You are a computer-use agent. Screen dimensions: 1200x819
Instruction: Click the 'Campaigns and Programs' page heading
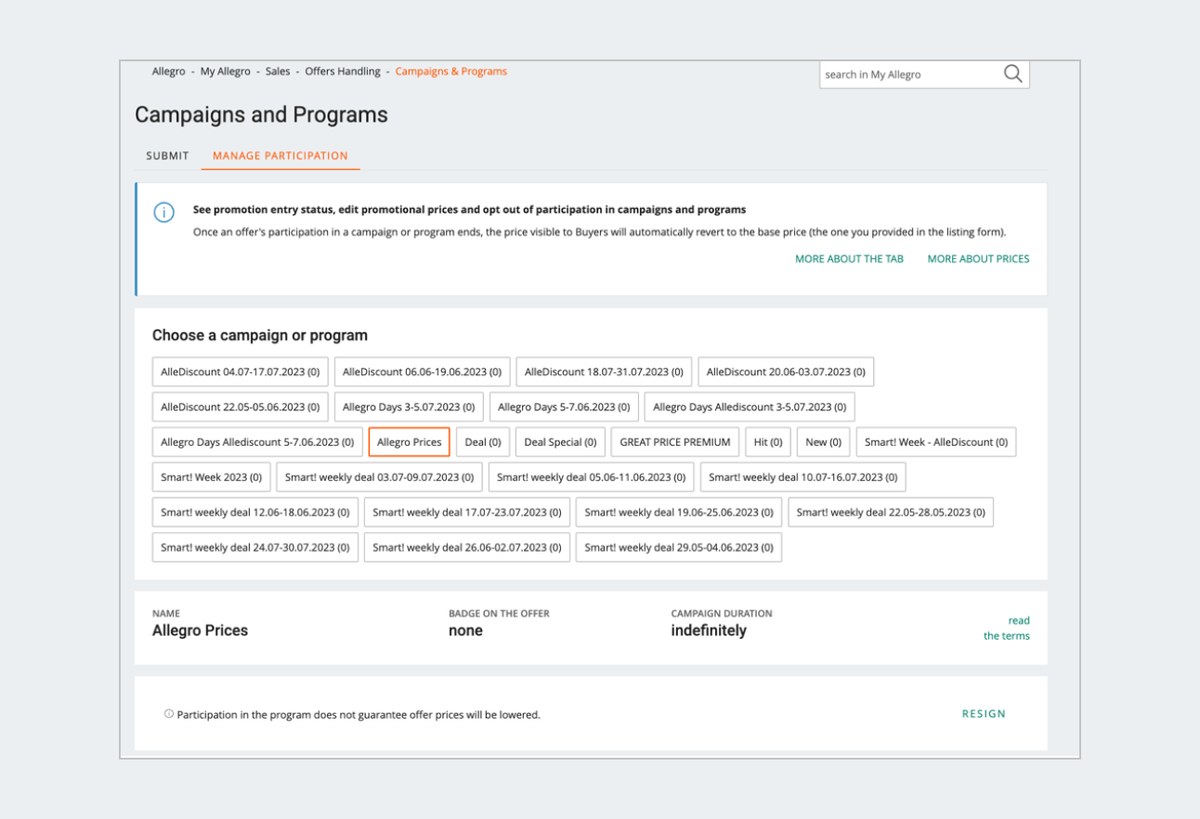pyautogui.click(x=261, y=115)
